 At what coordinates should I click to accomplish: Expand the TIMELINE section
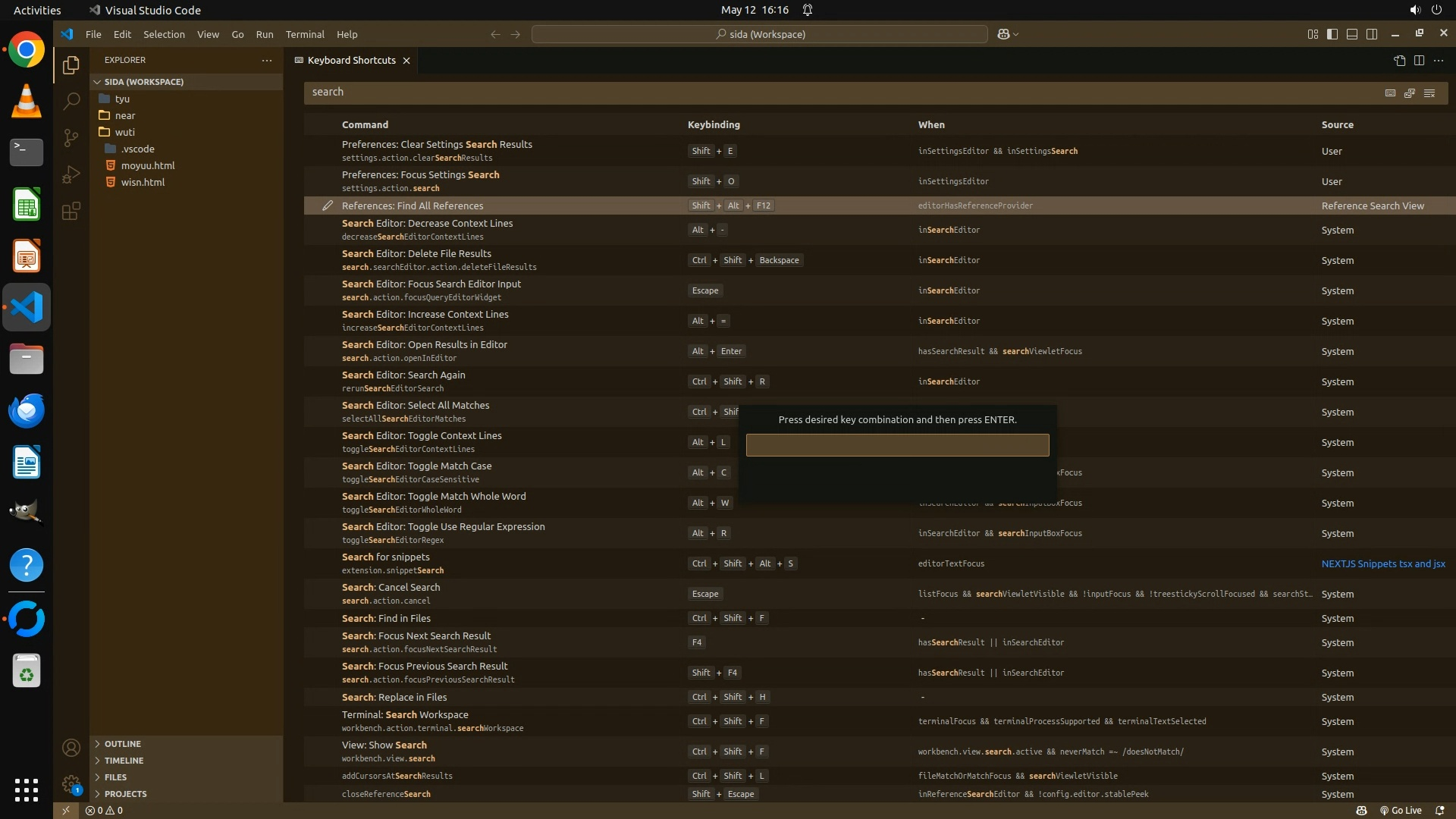tap(124, 761)
